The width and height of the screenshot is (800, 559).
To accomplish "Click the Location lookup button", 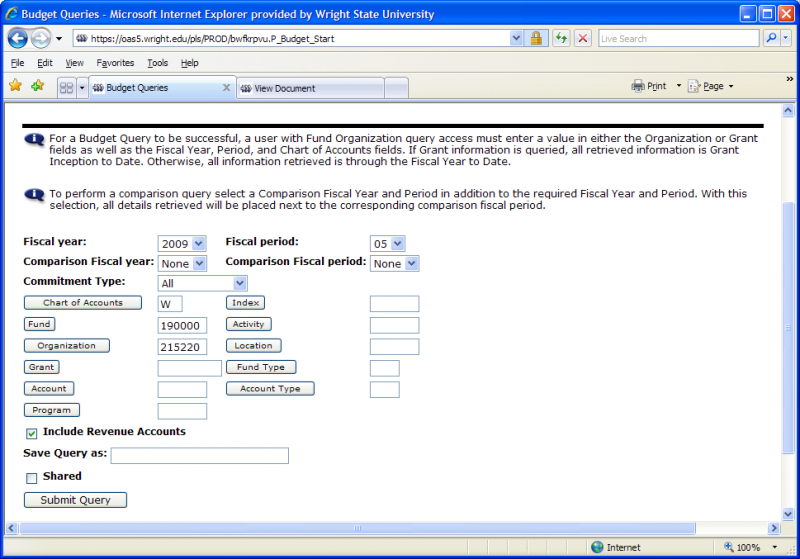I will pyautogui.click(x=254, y=345).
